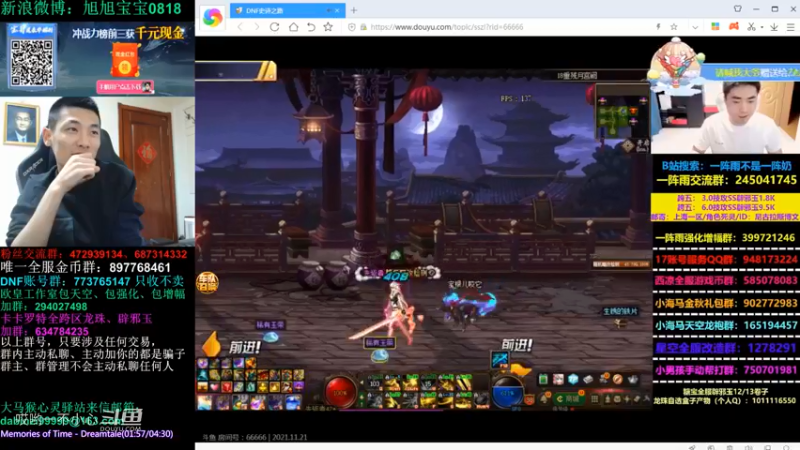Click text 新浪微博: 旭旭宝宝0818
The image size is (800, 450).
pyautogui.click(x=91, y=9)
